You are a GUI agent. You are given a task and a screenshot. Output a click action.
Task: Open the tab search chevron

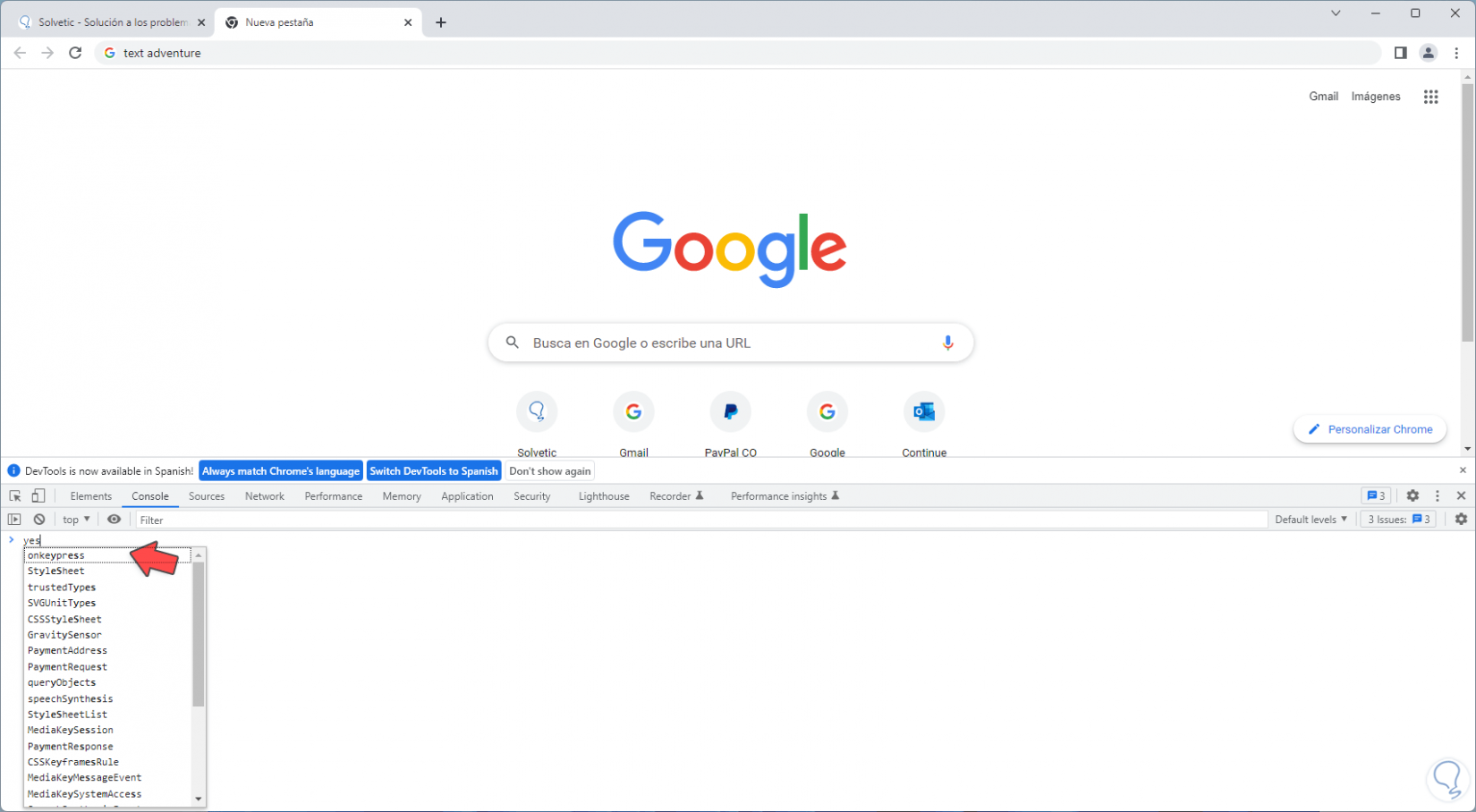[1336, 13]
